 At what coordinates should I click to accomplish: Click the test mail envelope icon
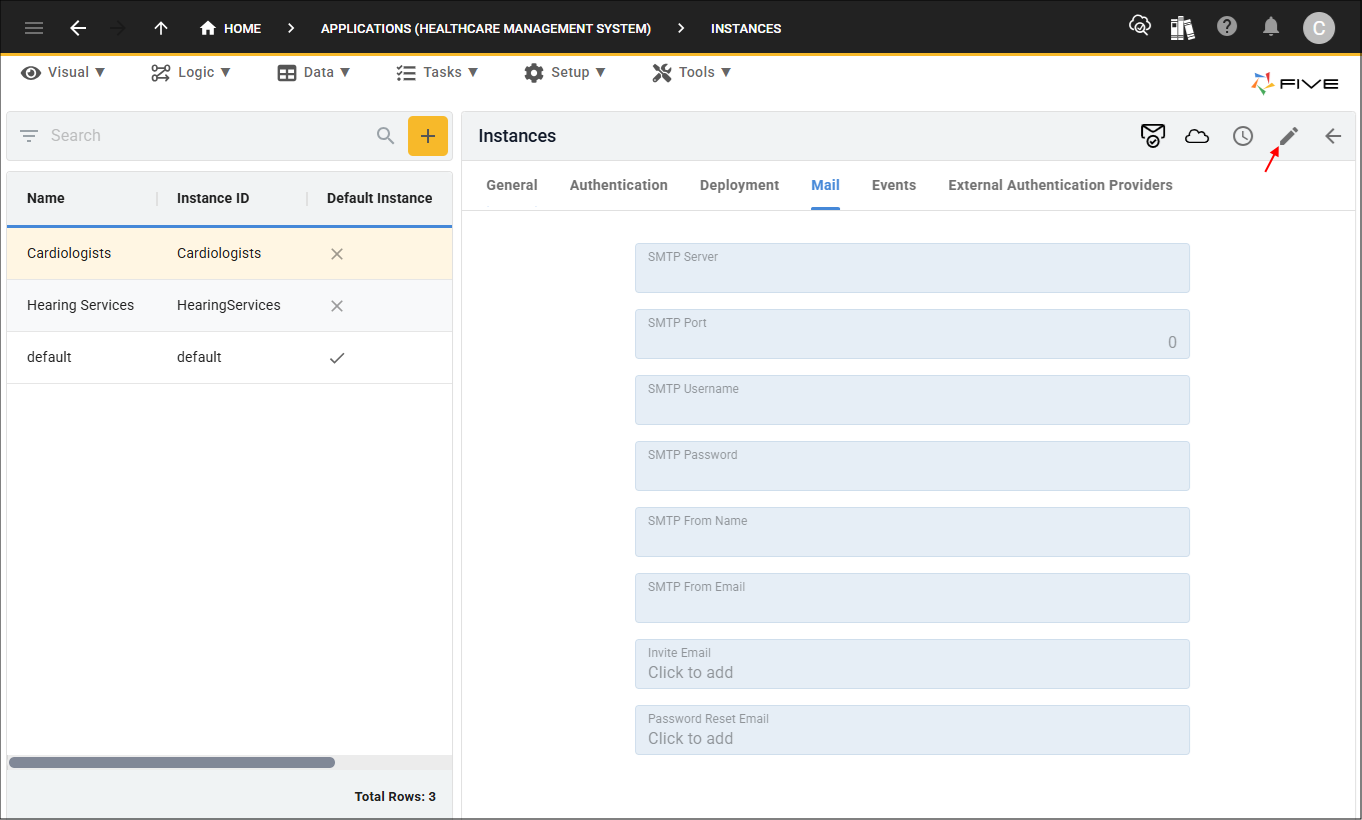1152,136
